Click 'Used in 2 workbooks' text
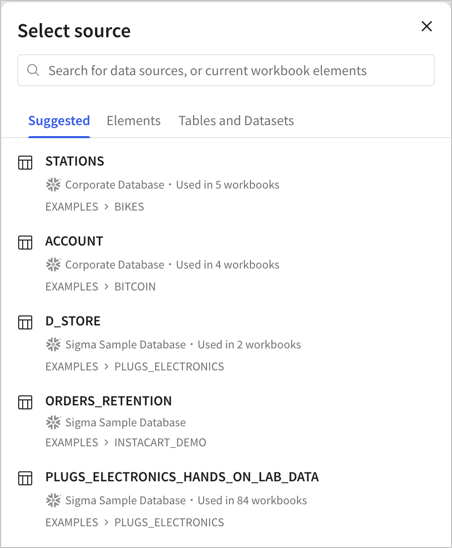The image size is (452, 548). 249,345
